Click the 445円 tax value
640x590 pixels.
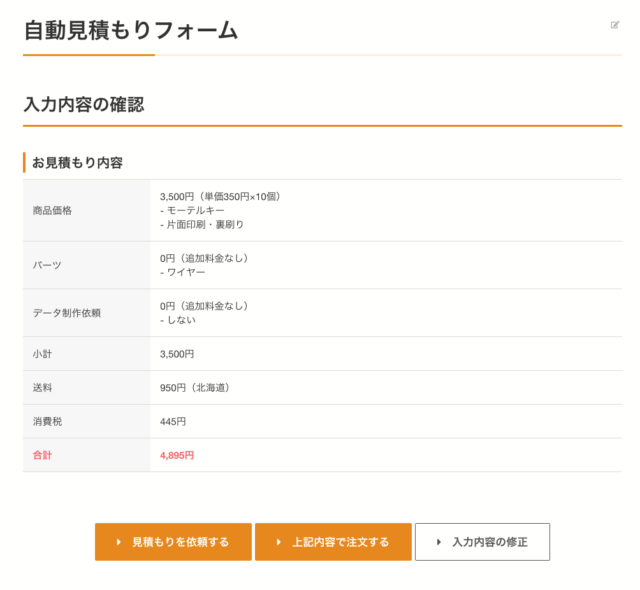[x=173, y=421]
